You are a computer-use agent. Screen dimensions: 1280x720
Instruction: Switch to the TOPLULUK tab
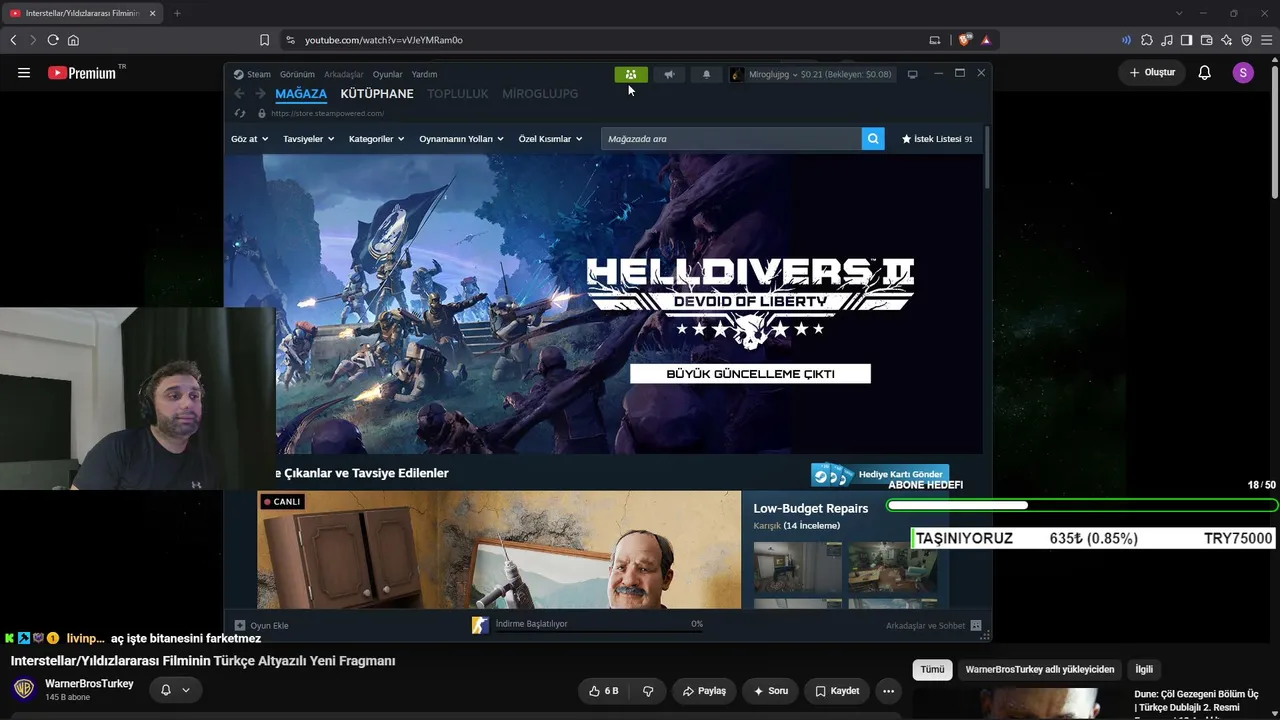tap(458, 94)
